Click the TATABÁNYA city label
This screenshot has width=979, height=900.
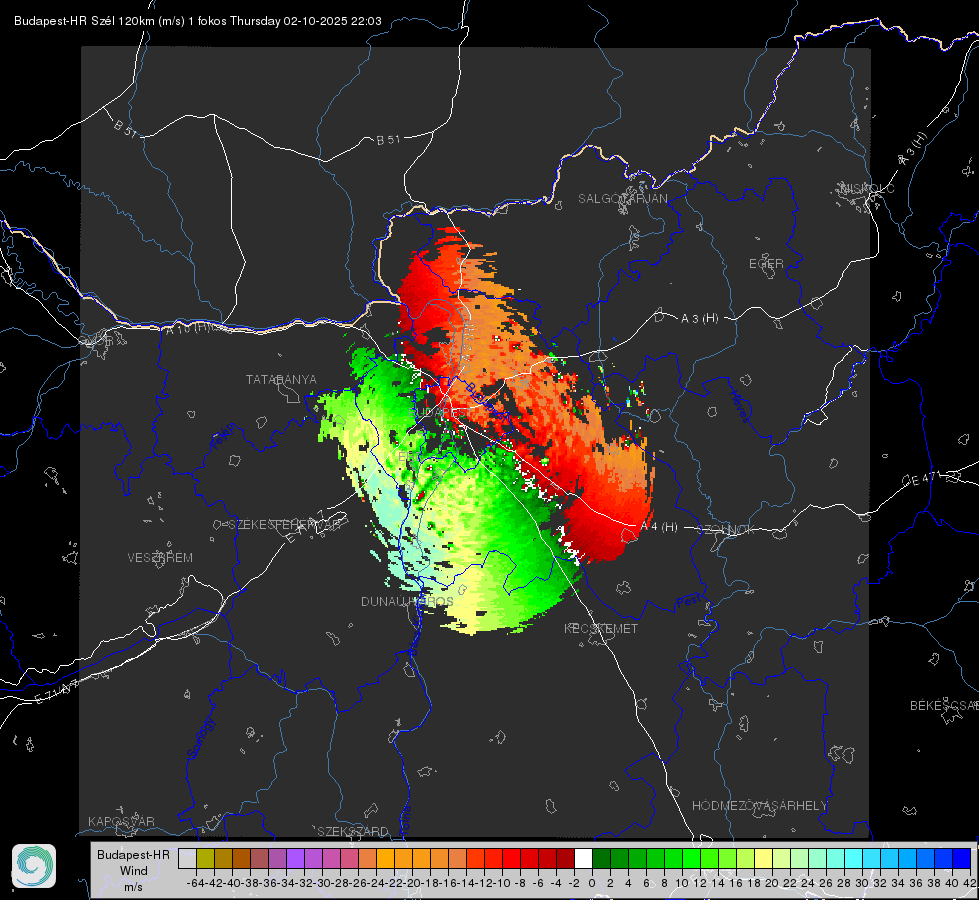click(281, 379)
